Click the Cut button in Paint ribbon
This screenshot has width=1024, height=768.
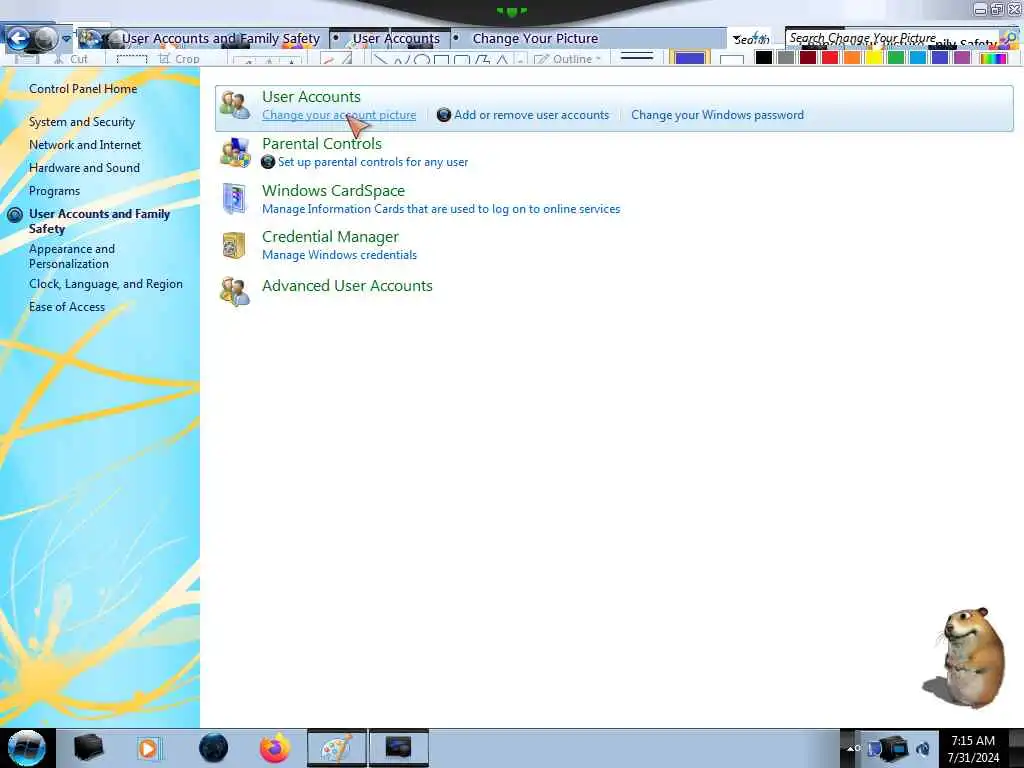point(71,59)
